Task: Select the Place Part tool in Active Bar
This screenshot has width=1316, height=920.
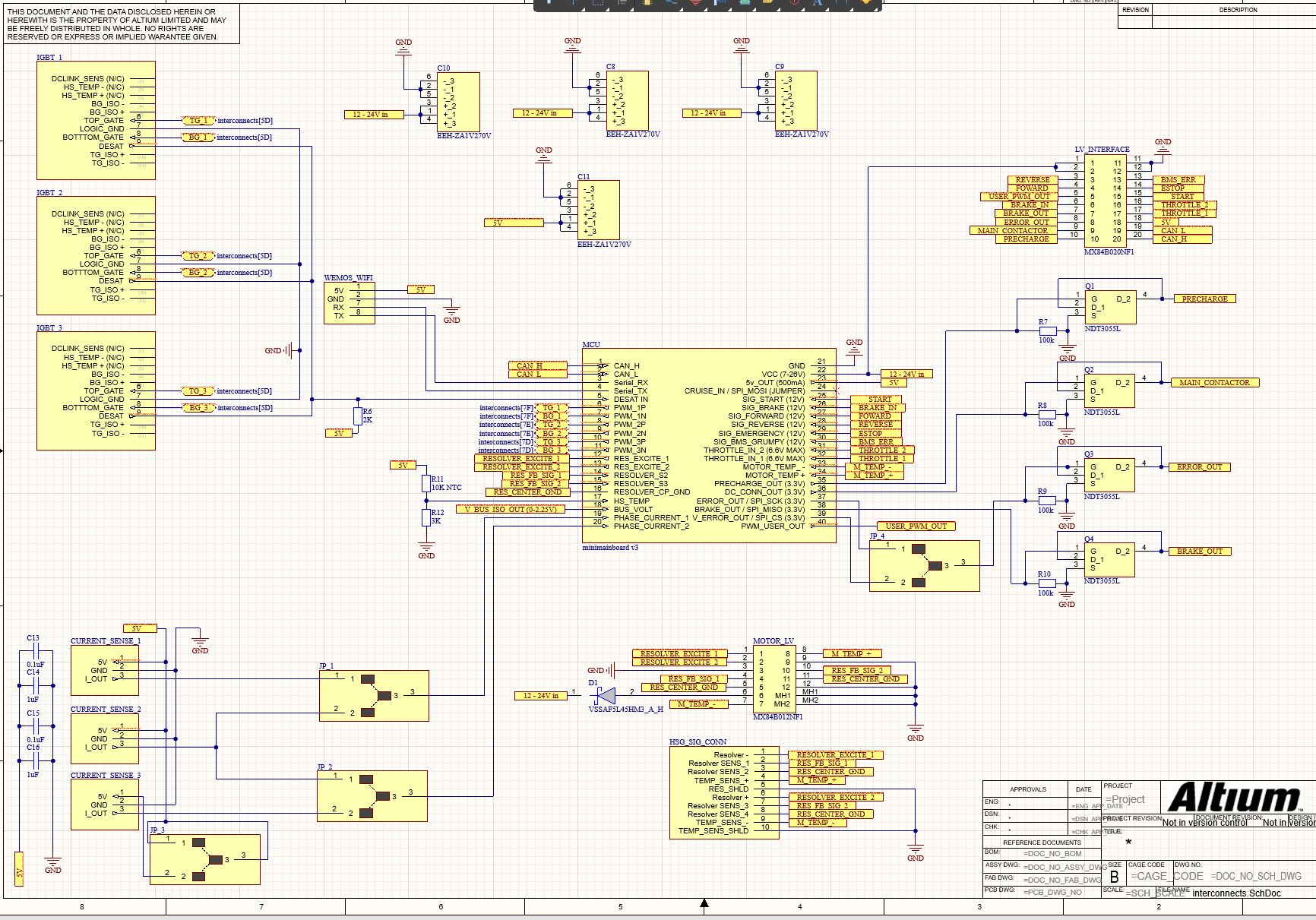Action: point(647,3)
